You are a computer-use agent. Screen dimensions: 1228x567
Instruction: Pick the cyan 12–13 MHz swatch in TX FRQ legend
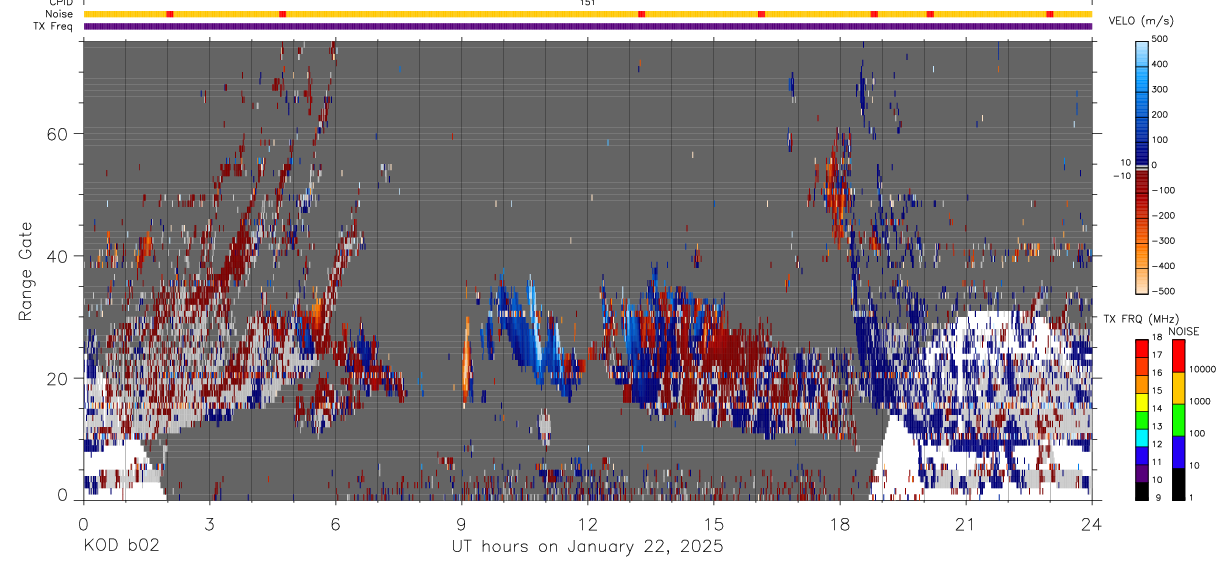click(1142, 438)
